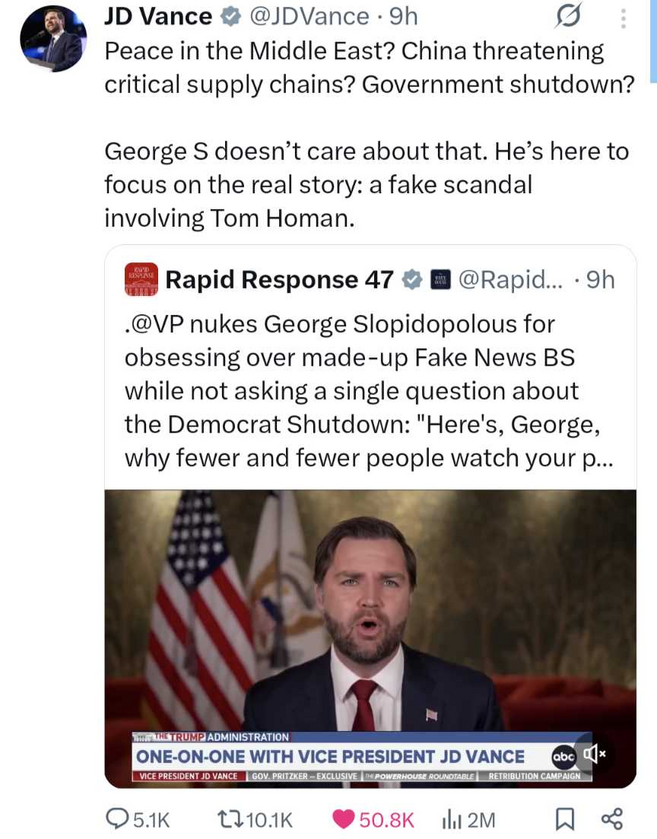Open JD Vance's profile picture

point(53,39)
